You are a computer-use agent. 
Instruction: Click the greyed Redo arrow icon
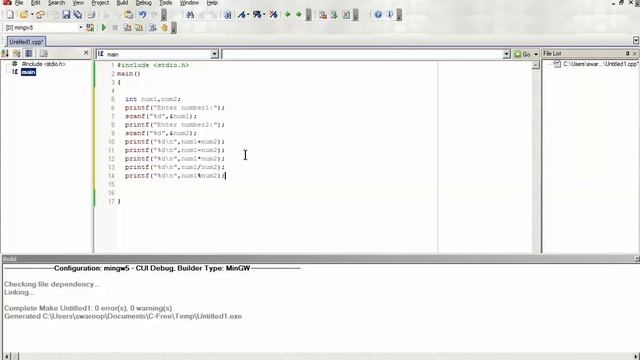(x=154, y=15)
